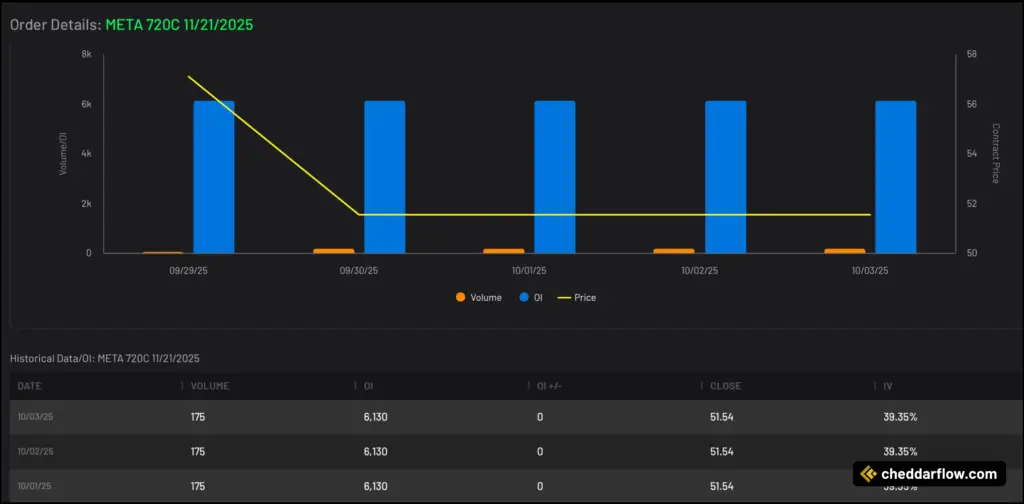Click the orange volume bar for 10/03/25
The height and width of the screenshot is (504, 1024).
coord(844,251)
